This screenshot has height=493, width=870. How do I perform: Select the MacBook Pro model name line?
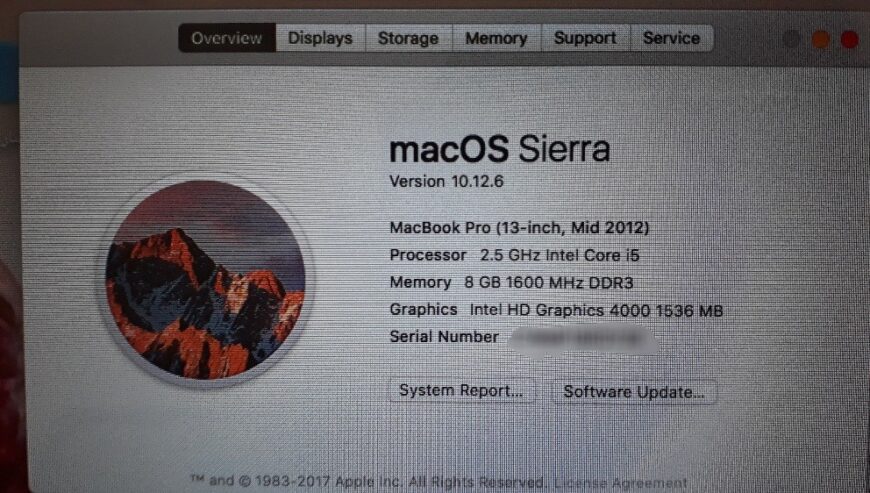pyautogui.click(x=519, y=227)
